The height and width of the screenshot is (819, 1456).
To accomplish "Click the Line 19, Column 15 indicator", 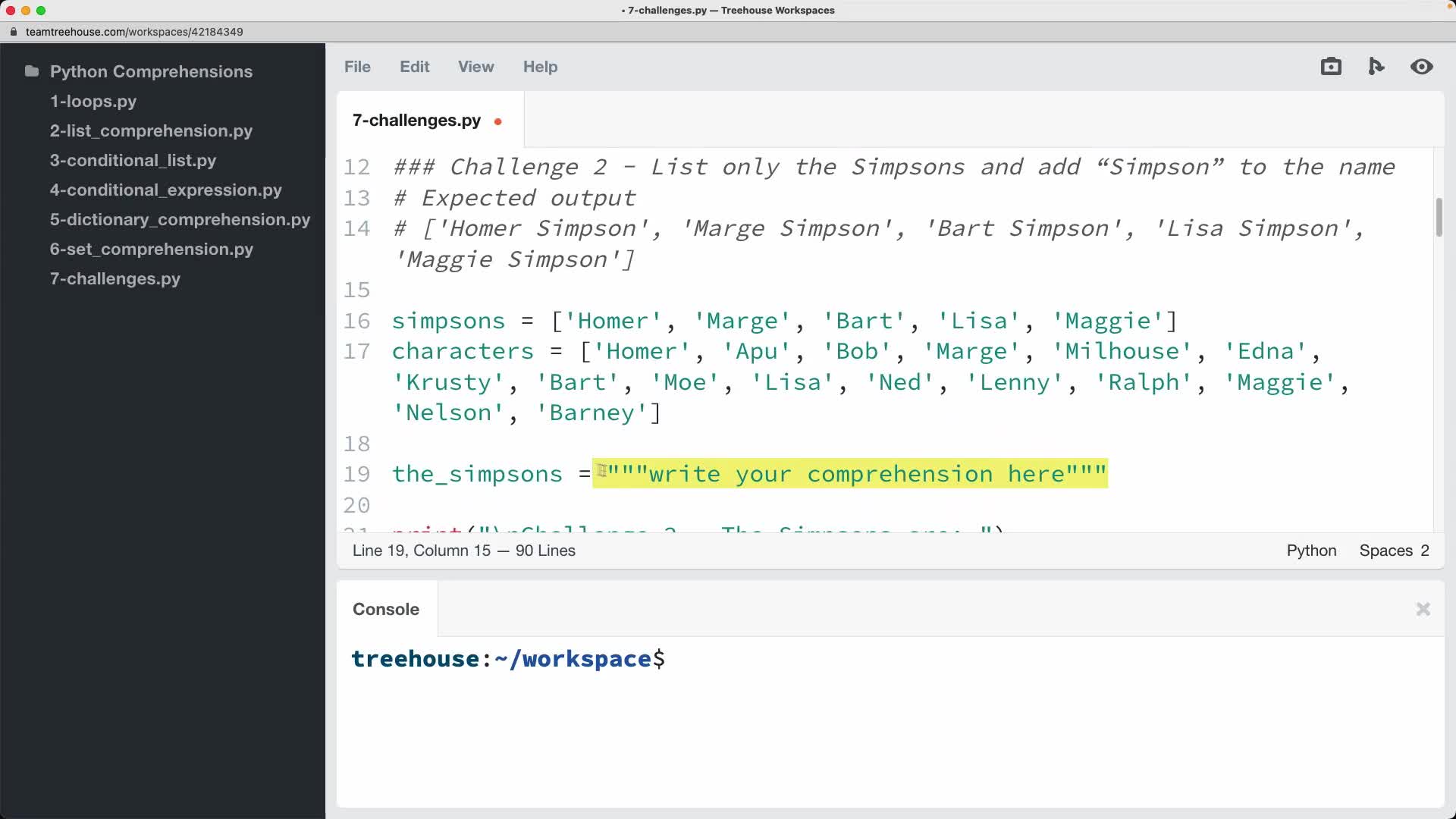I will tap(463, 551).
